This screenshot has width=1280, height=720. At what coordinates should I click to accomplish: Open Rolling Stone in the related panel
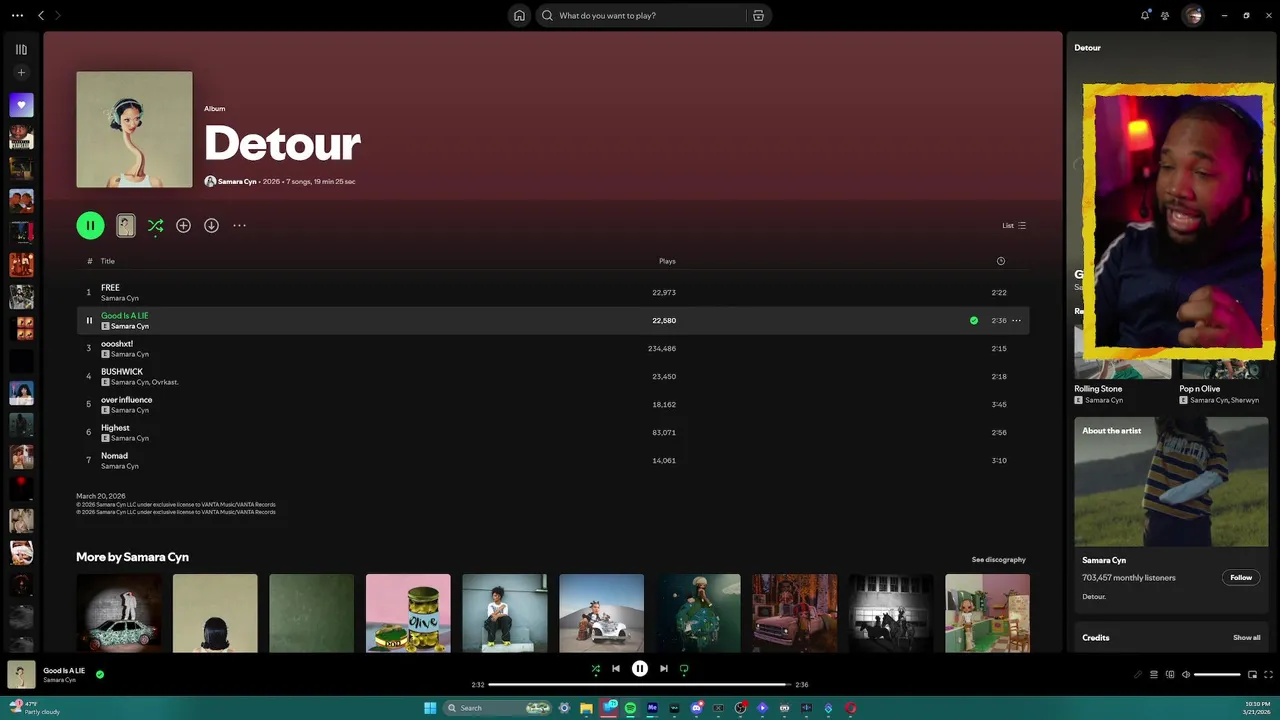(x=1098, y=388)
